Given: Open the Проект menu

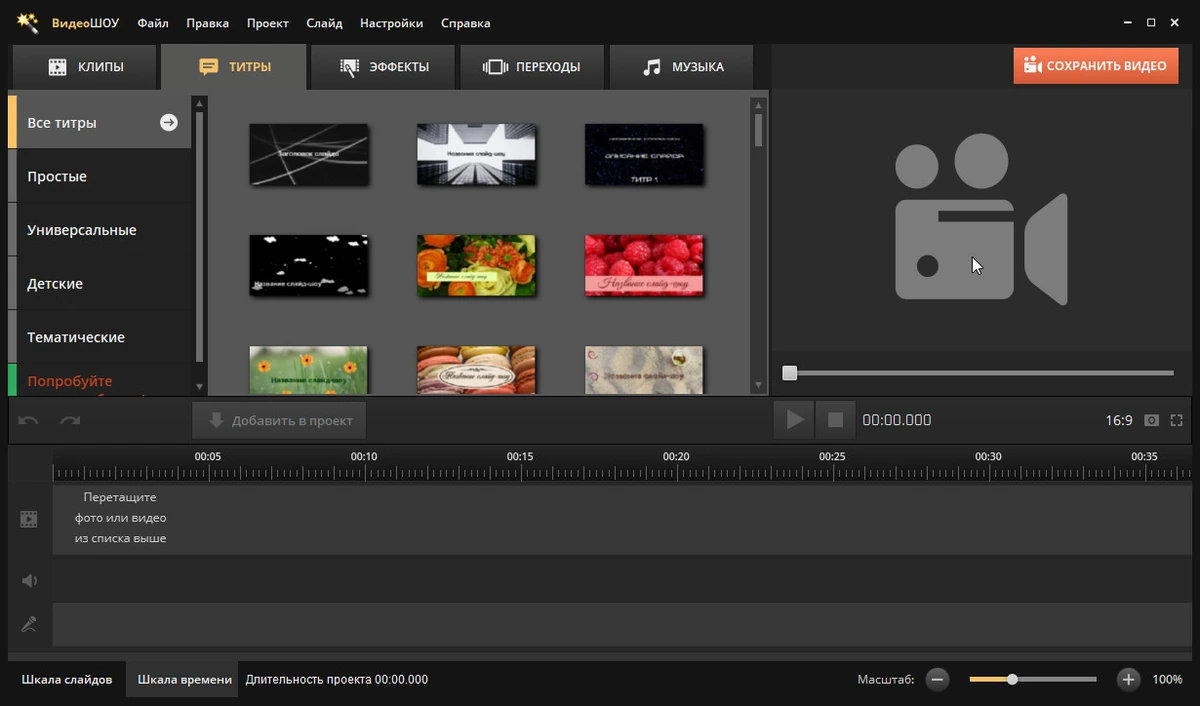Looking at the screenshot, I should 268,23.
